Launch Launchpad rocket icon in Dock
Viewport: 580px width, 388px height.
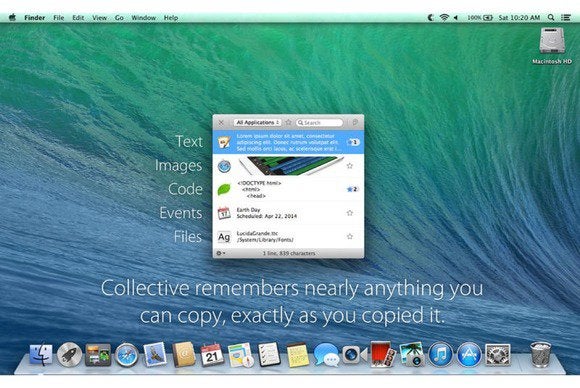(x=69, y=355)
